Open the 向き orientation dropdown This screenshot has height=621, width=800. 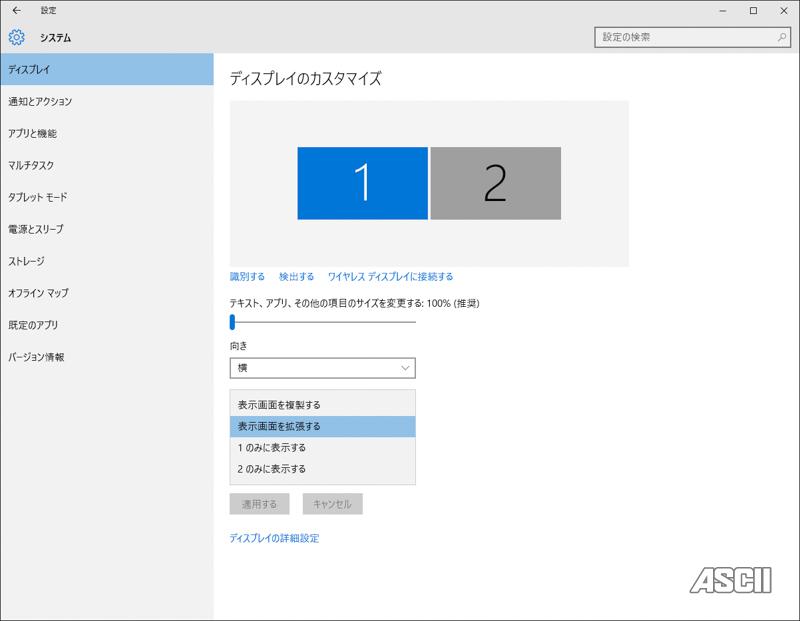322,368
